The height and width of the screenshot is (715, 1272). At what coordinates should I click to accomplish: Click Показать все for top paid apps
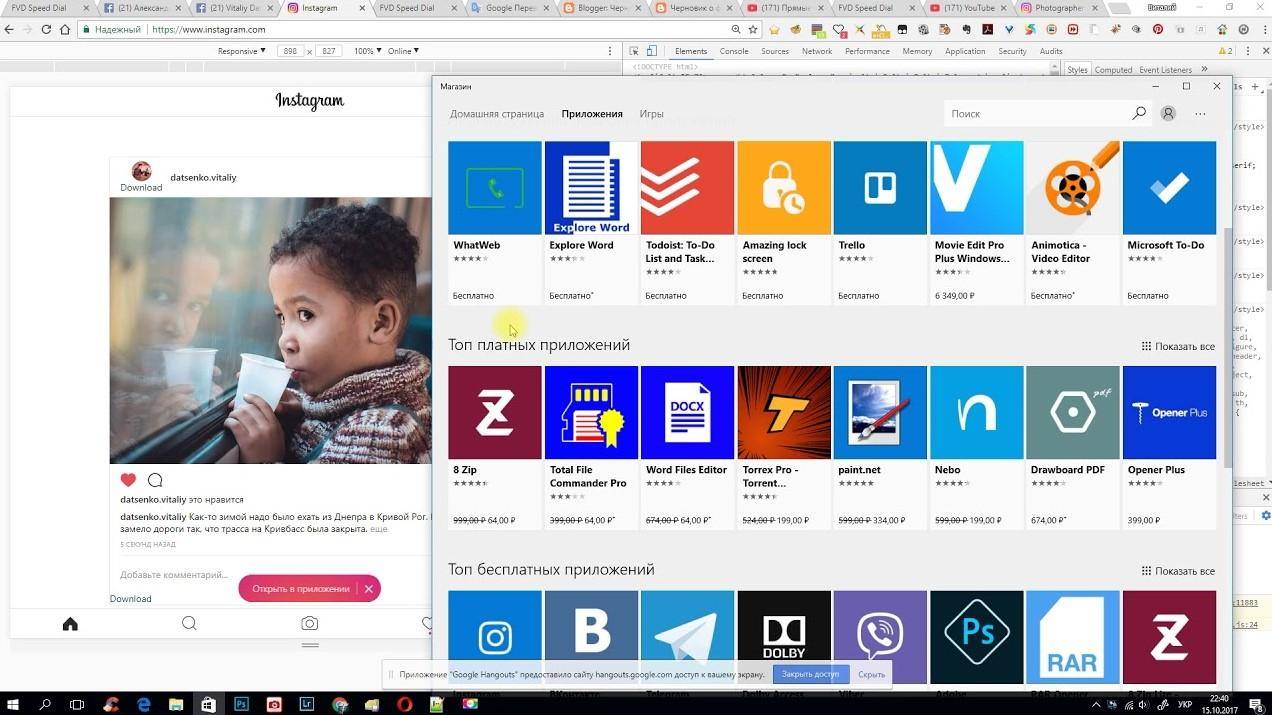(x=1178, y=347)
